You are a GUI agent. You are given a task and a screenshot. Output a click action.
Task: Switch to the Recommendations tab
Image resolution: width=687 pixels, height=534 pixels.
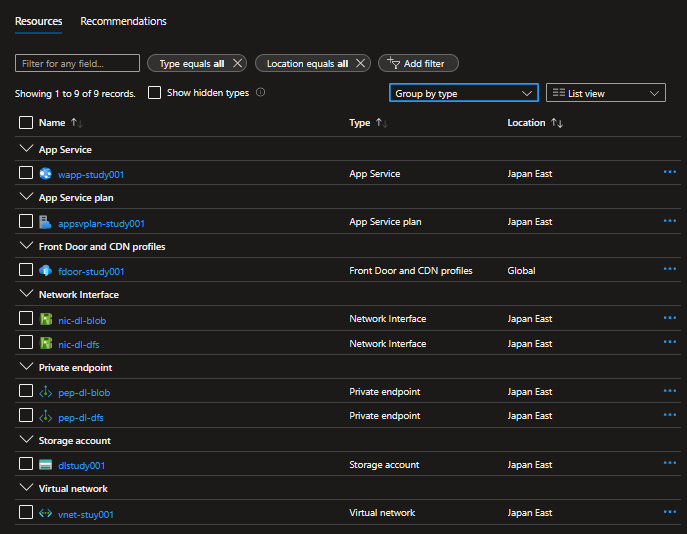tap(123, 21)
